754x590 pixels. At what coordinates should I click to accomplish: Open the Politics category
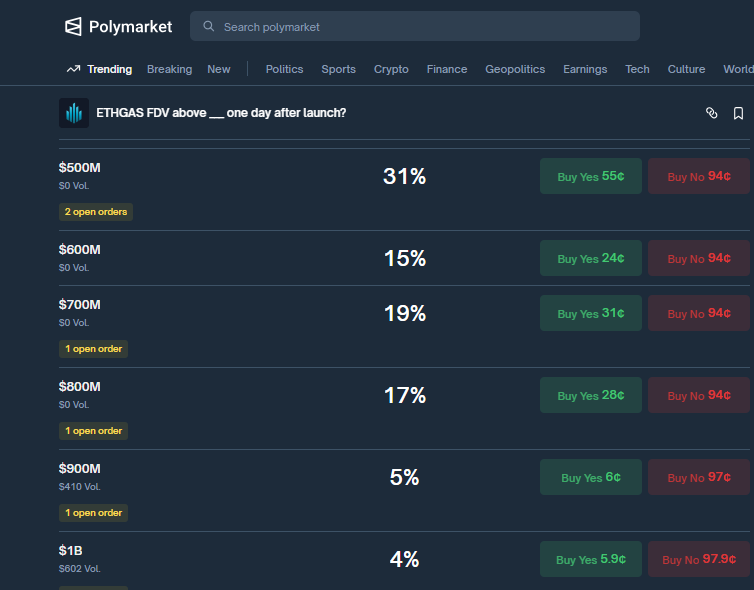coord(284,69)
